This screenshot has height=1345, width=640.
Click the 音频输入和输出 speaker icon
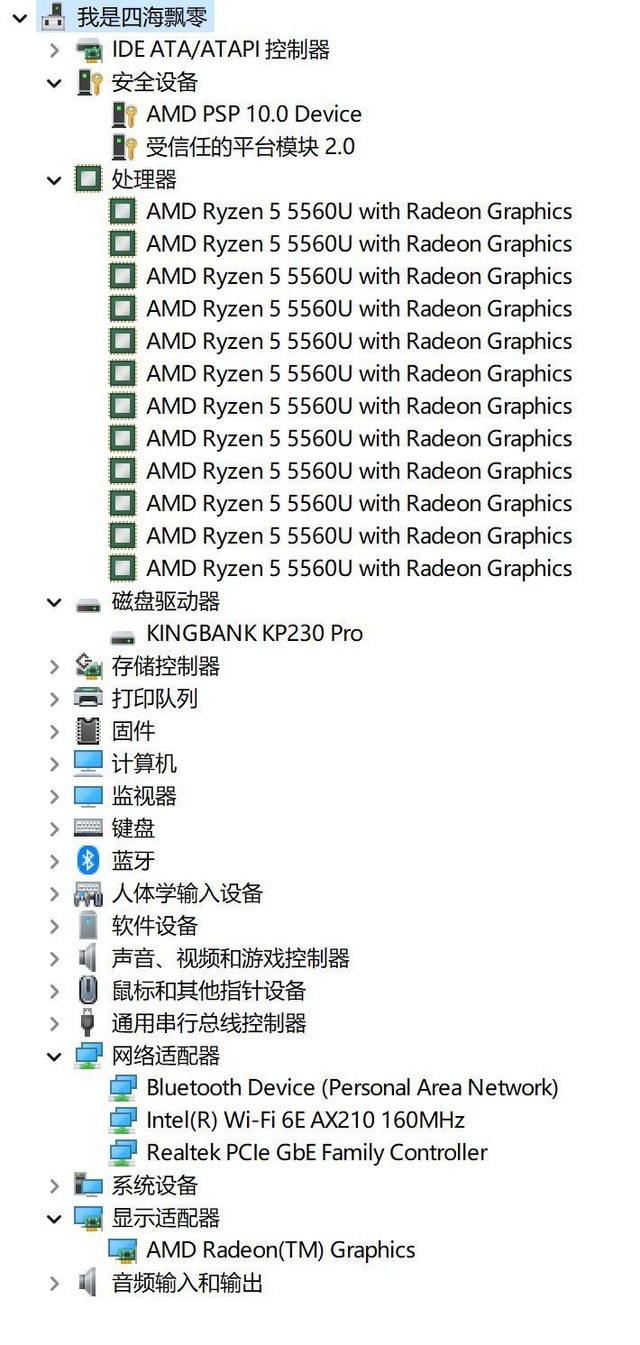88,1283
